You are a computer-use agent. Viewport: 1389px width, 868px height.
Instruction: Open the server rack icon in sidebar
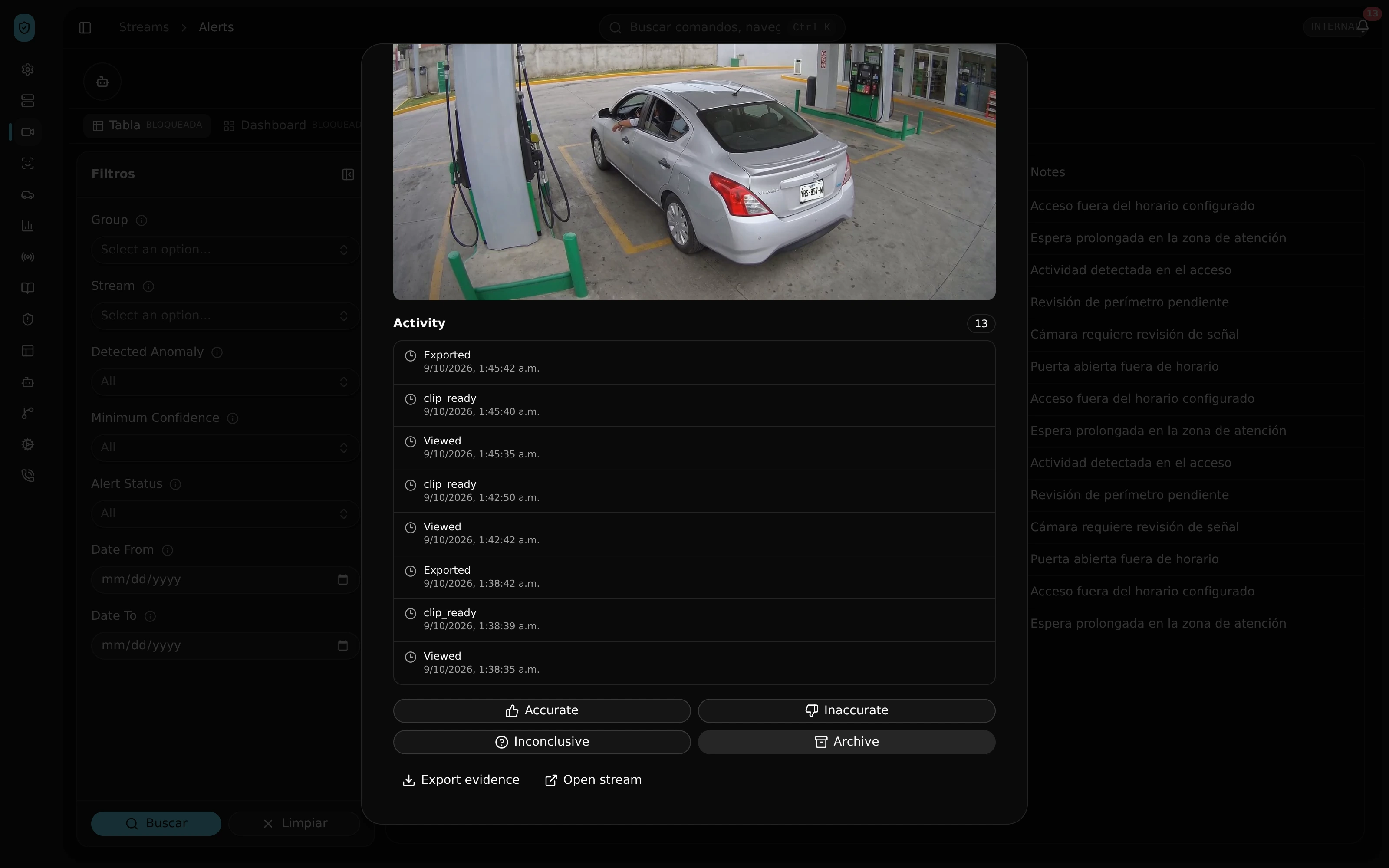click(27, 101)
